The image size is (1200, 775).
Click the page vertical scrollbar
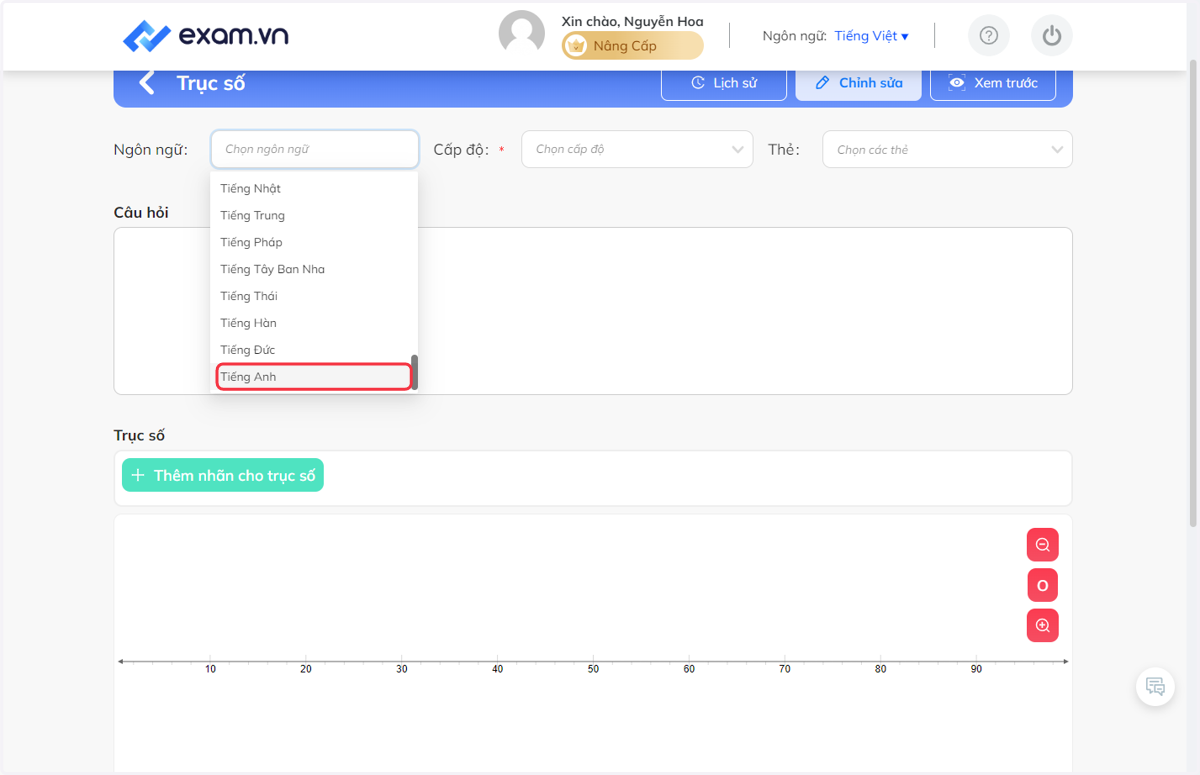point(1192,293)
